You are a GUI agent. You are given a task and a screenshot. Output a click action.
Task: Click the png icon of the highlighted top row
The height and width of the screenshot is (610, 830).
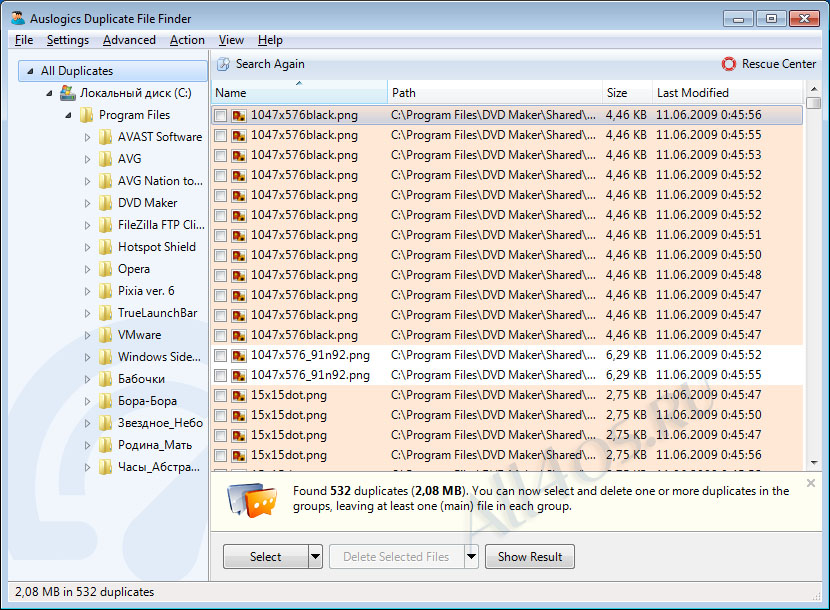click(x=239, y=115)
